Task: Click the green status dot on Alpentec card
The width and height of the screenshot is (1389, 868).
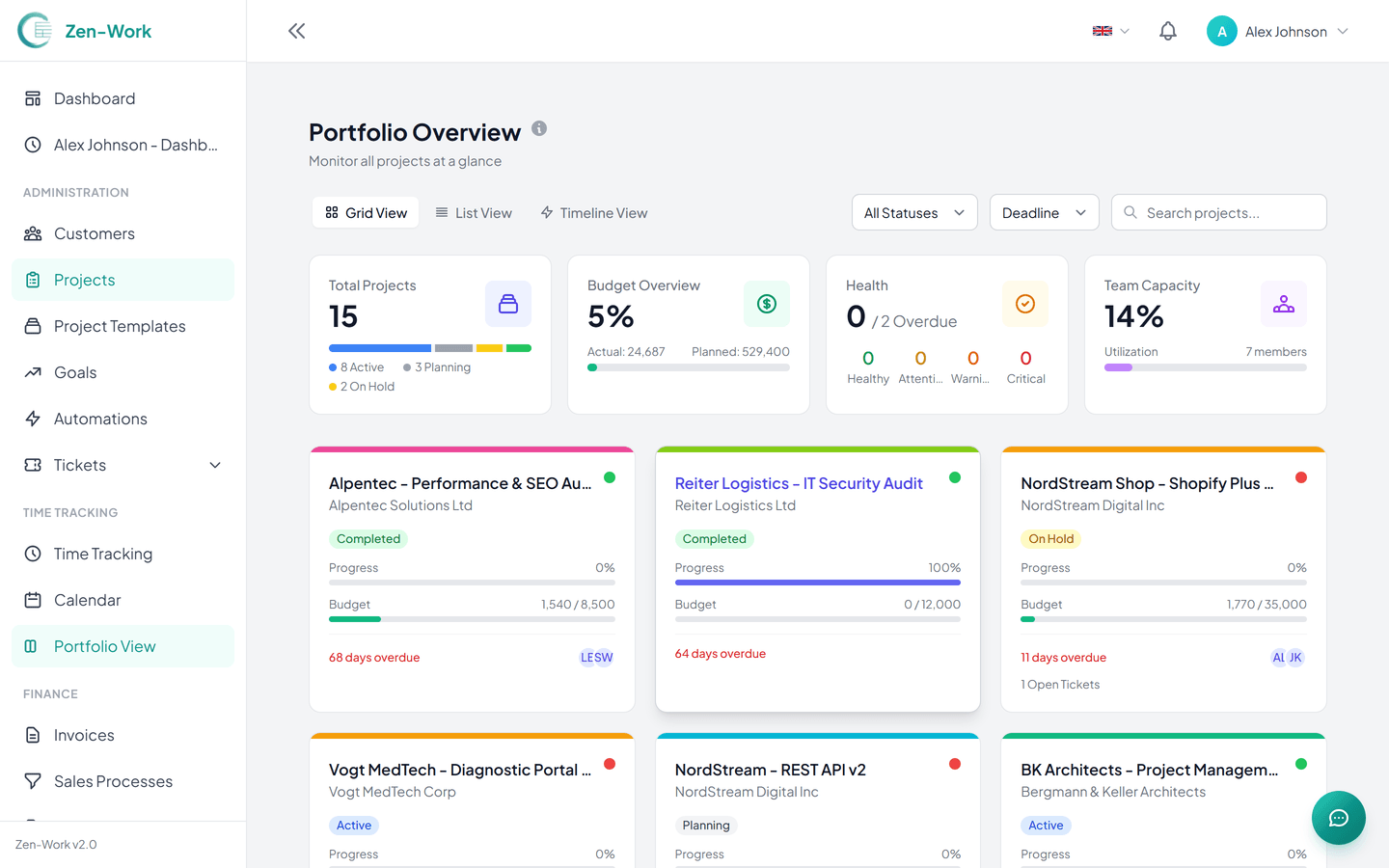Action: pyautogui.click(x=610, y=477)
